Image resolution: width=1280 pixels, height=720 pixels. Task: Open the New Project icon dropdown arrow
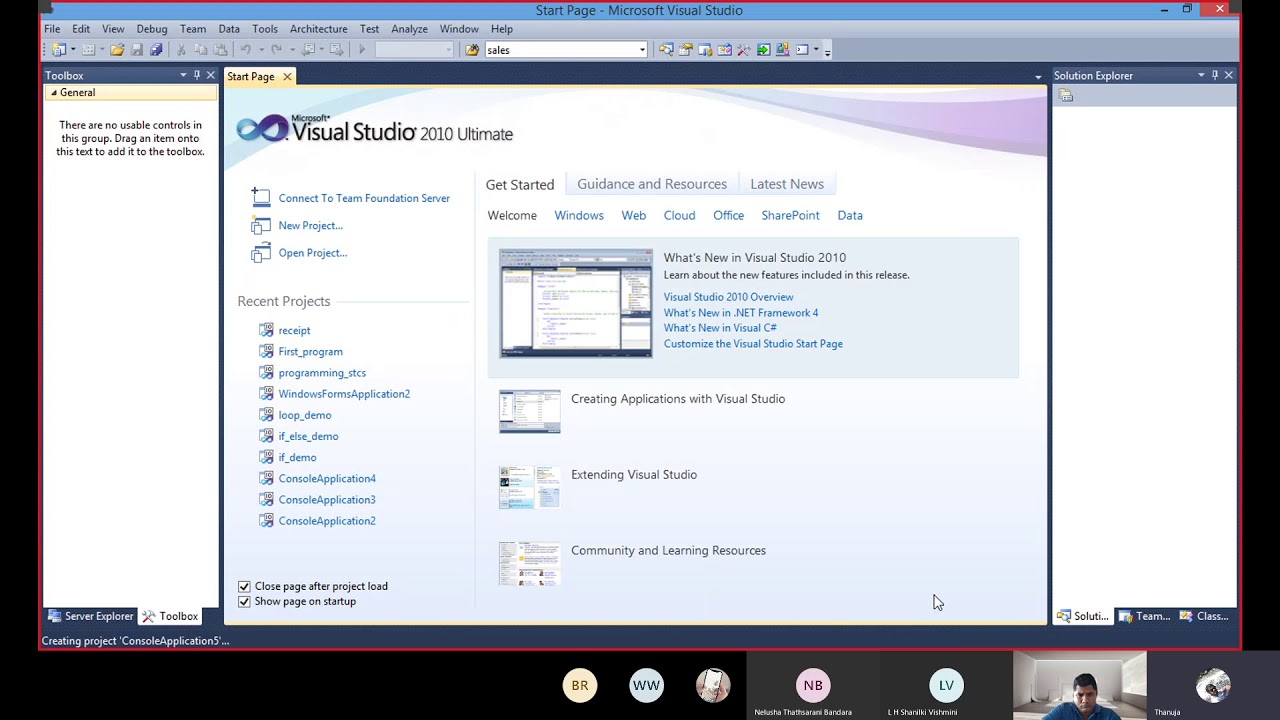coord(71,50)
